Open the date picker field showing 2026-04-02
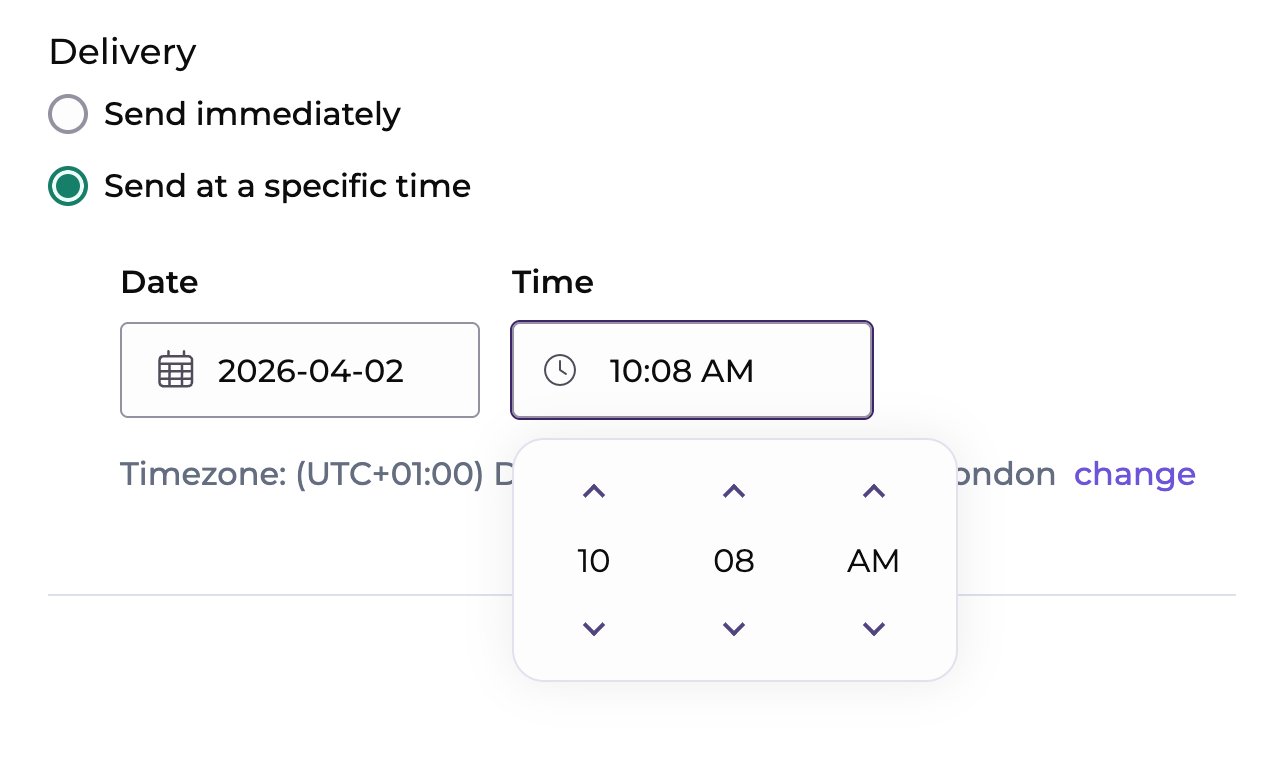Viewport: 1282px width, 774px height. click(x=300, y=369)
